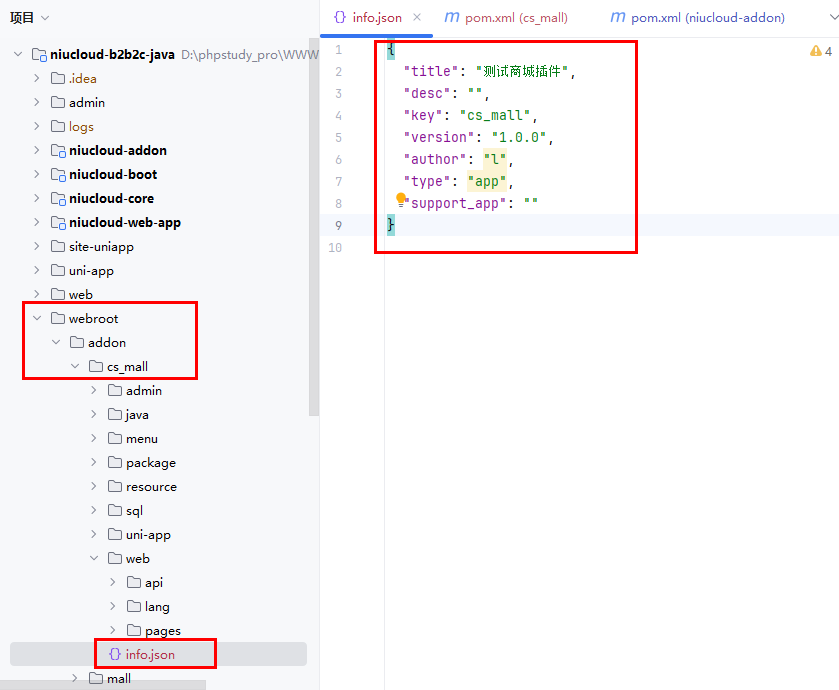Click the yellow lightbulb quick-fix icon
Viewport: 839px width, 690px height.
coord(401,201)
